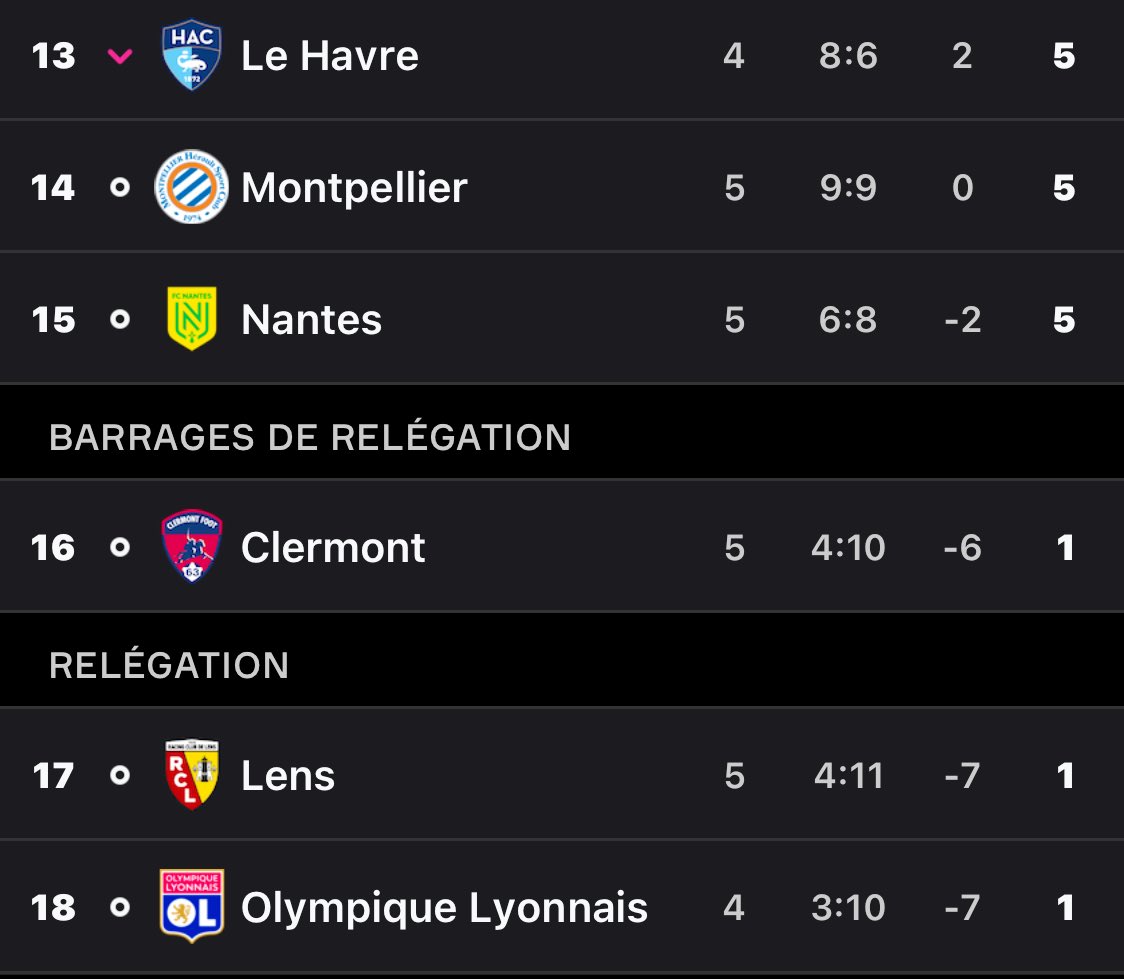
Task: Select the Olympique Lyonnais logo
Action: click(x=191, y=906)
